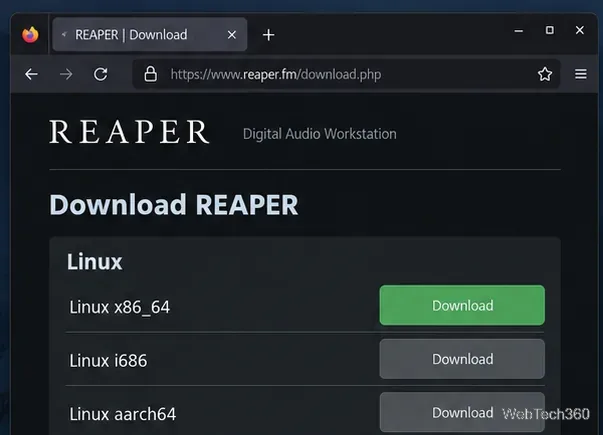Image resolution: width=603 pixels, height=435 pixels.
Task: Click the Digital Audio Workstation tagline
Action: click(x=320, y=134)
